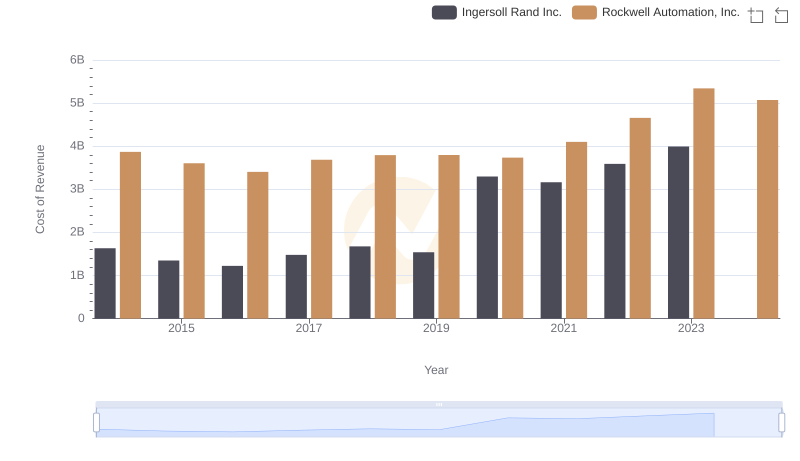The height and width of the screenshot is (461, 800).
Task: Click the Rockwell Automation tan legend swatch
Action: pos(584,12)
